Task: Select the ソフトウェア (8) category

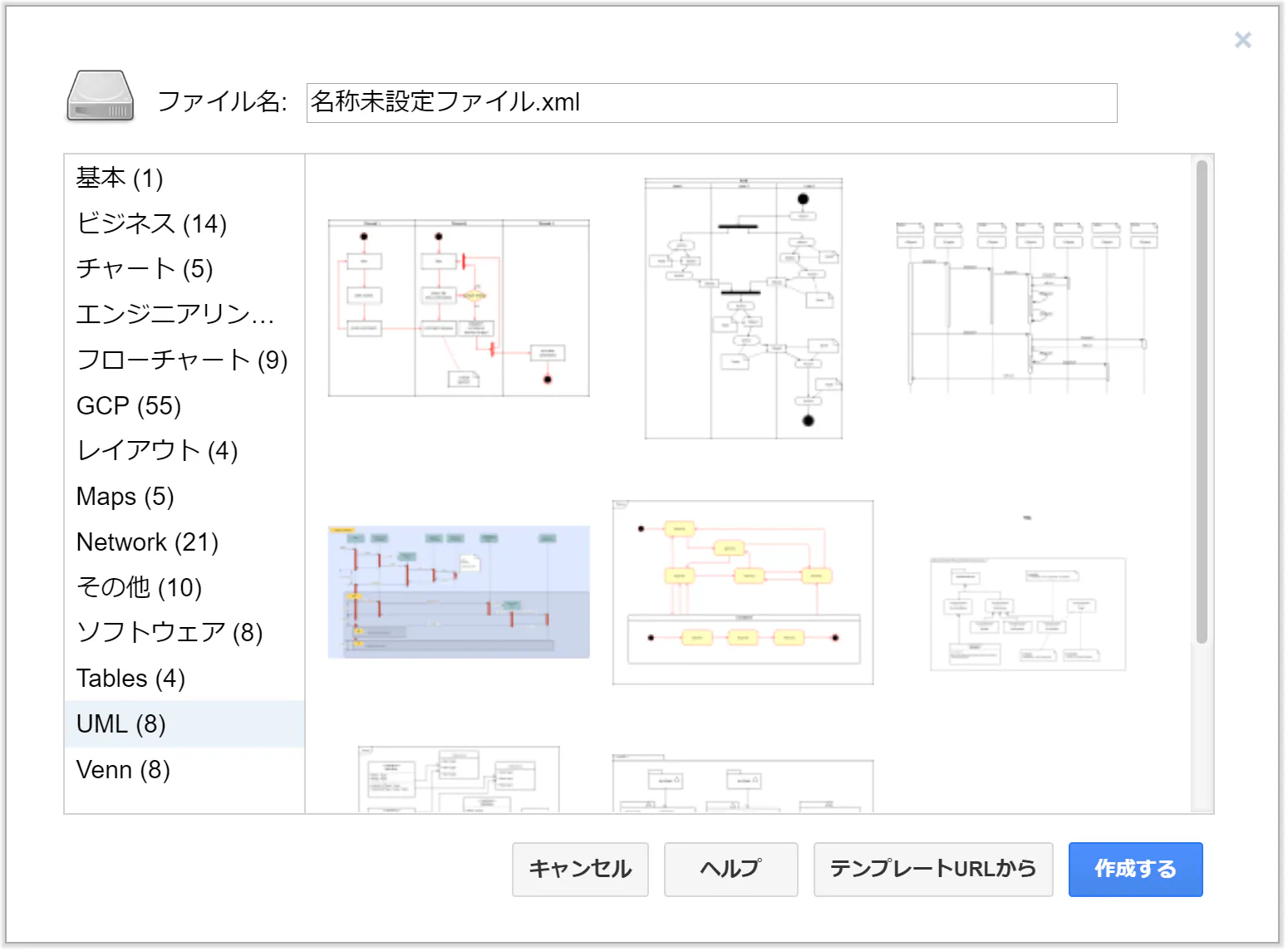Action: pyautogui.click(x=184, y=633)
